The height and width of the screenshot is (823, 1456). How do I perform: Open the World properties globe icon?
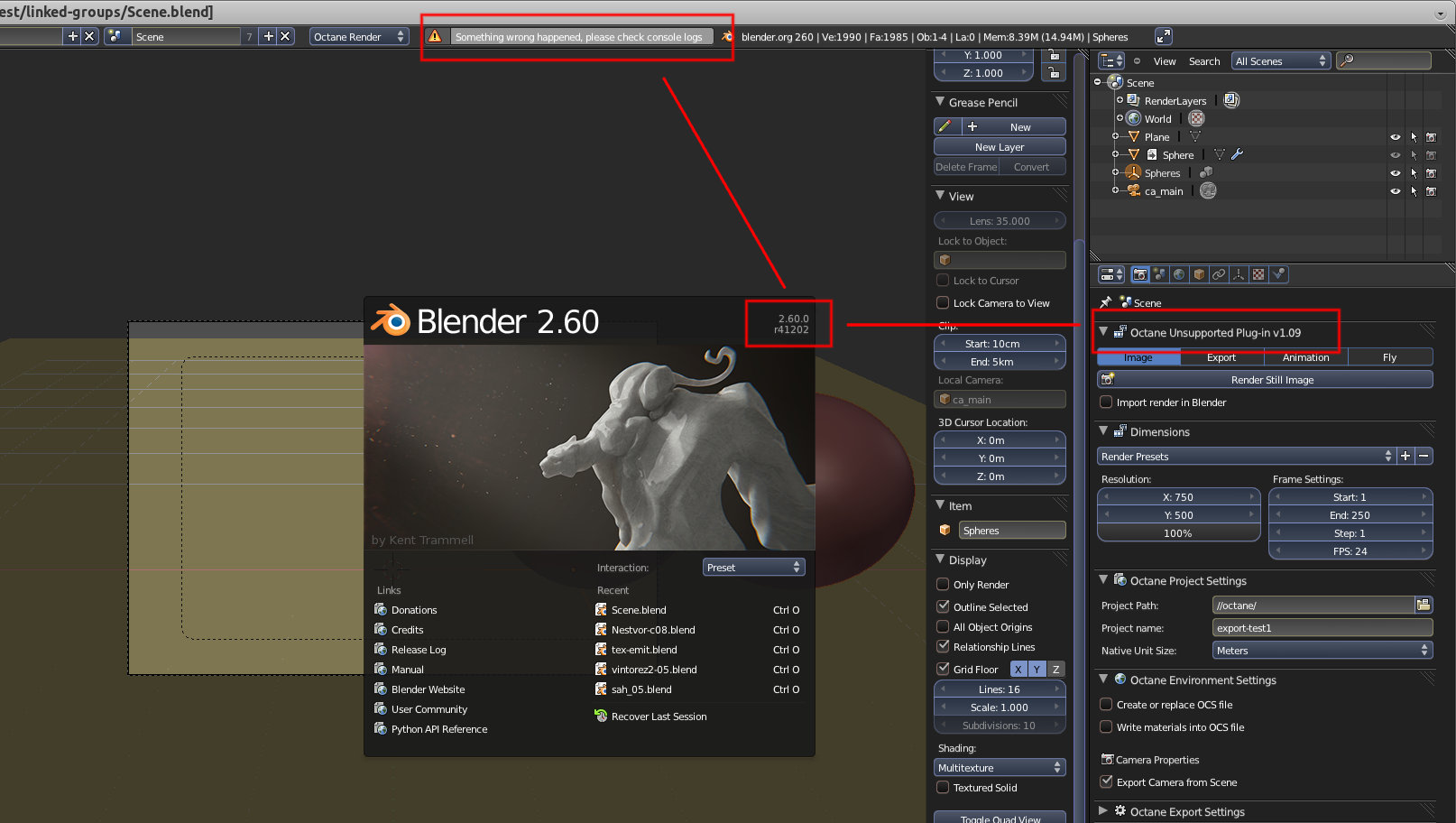(x=1179, y=274)
